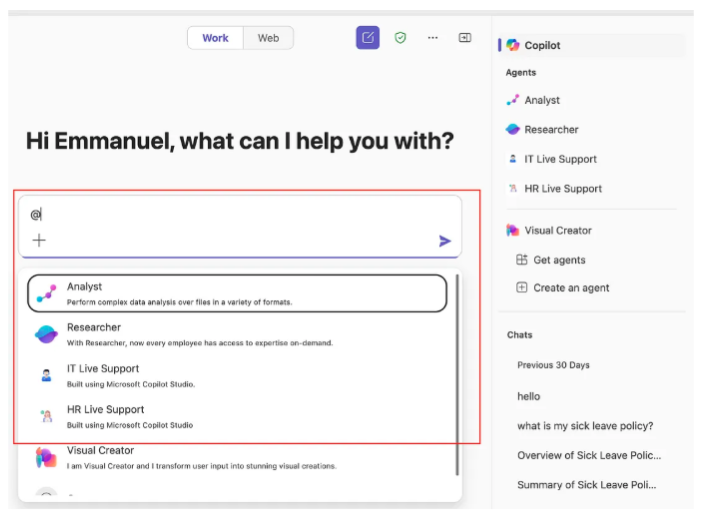Select Visual Creator in the suggestion list
Viewport: 706px width, 518px height.
[x=236, y=457]
